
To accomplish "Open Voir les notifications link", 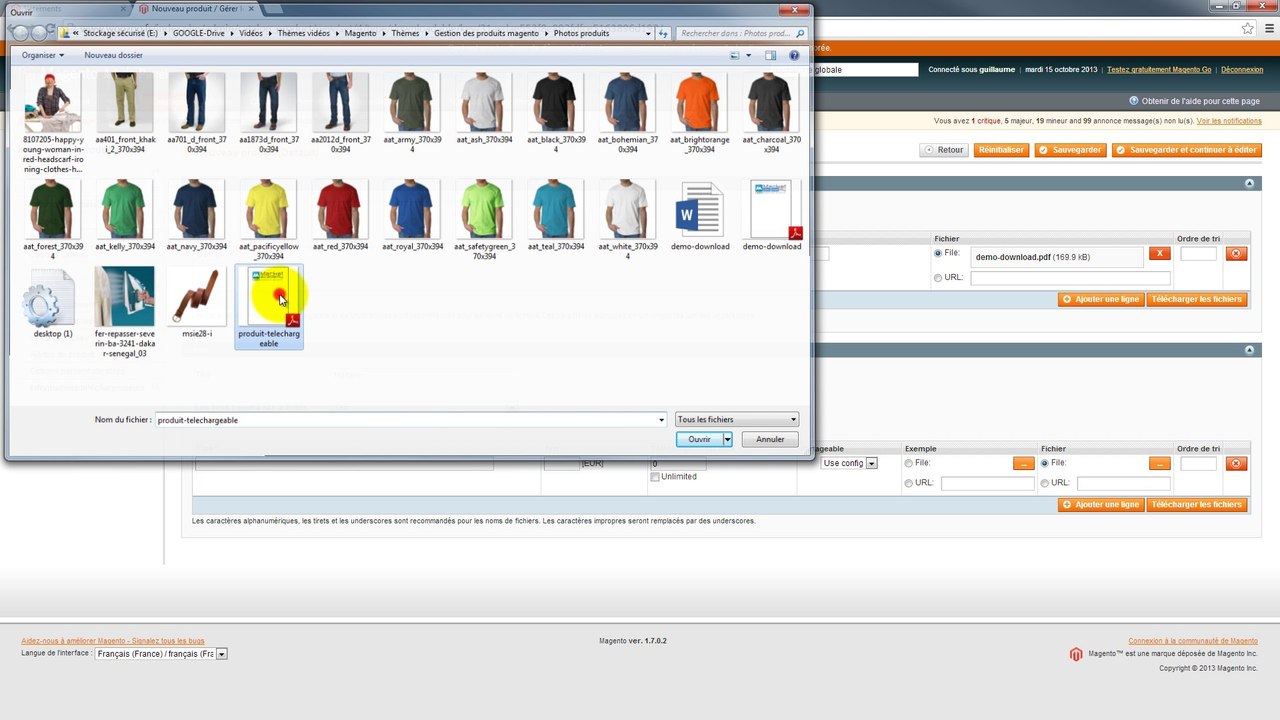I will (x=1229, y=121).
